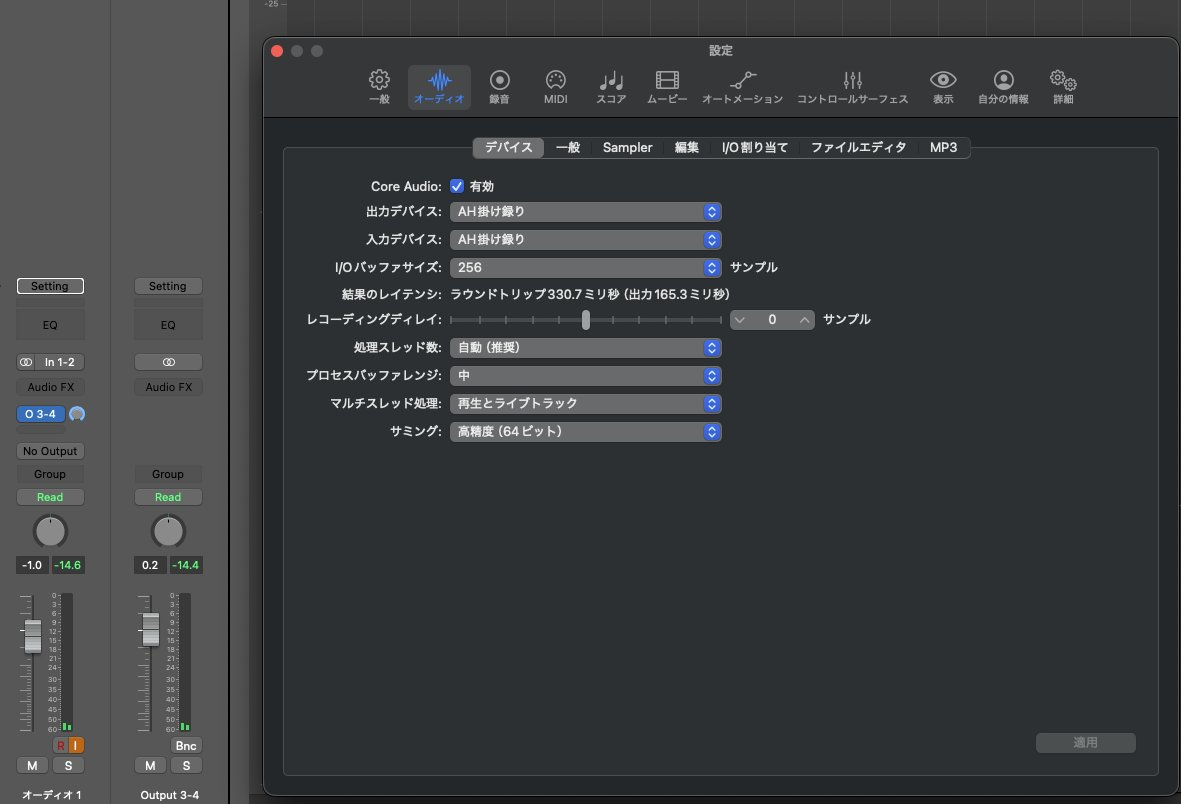The height and width of the screenshot is (804, 1181).
Task: Switch to the I/O割り当て tab
Action: click(x=755, y=148)
